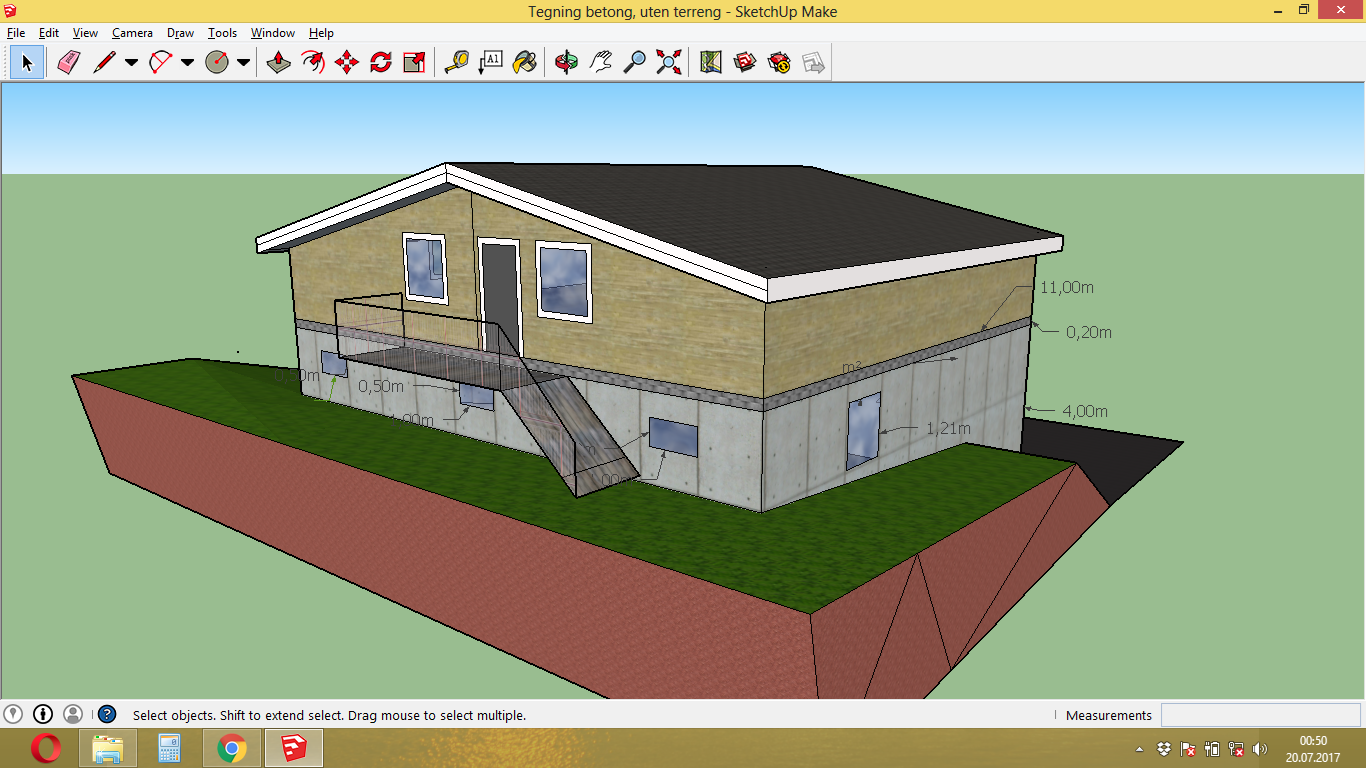Activate the Move tool
Image resolution: width=1366 pixels, height=768 pixels.
tap(347, 62)
